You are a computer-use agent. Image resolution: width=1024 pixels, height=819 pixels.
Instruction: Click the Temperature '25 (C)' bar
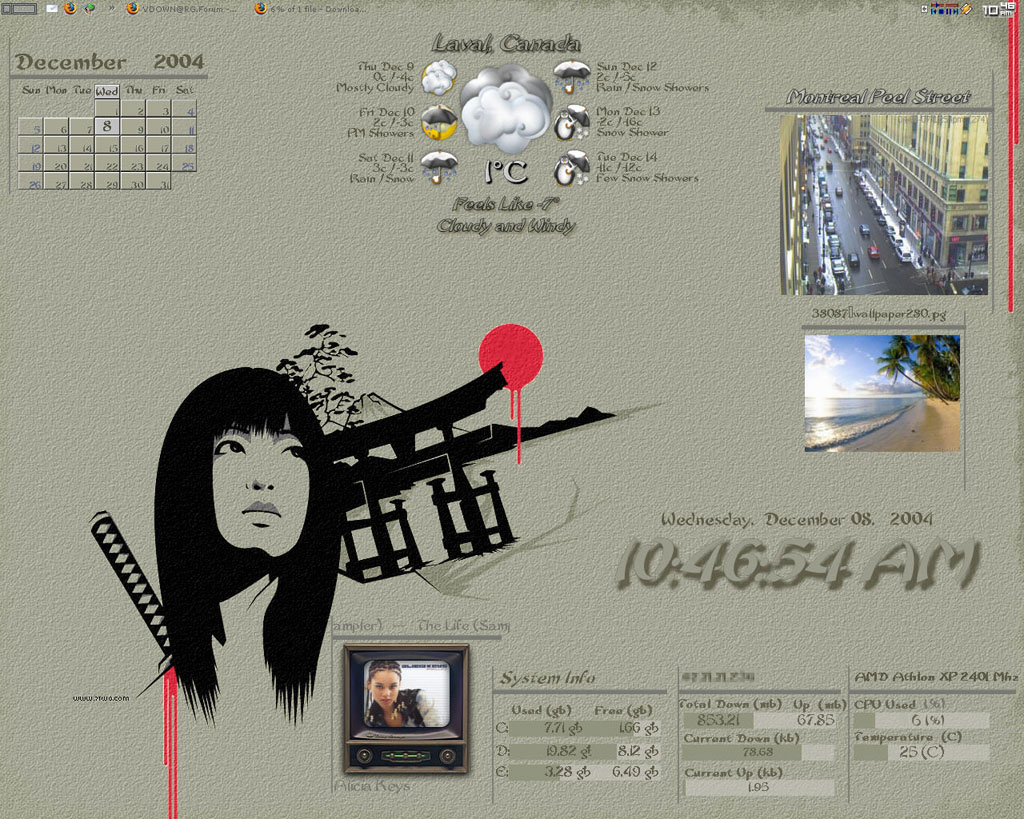pyautogui.click(x=921, y=752)
